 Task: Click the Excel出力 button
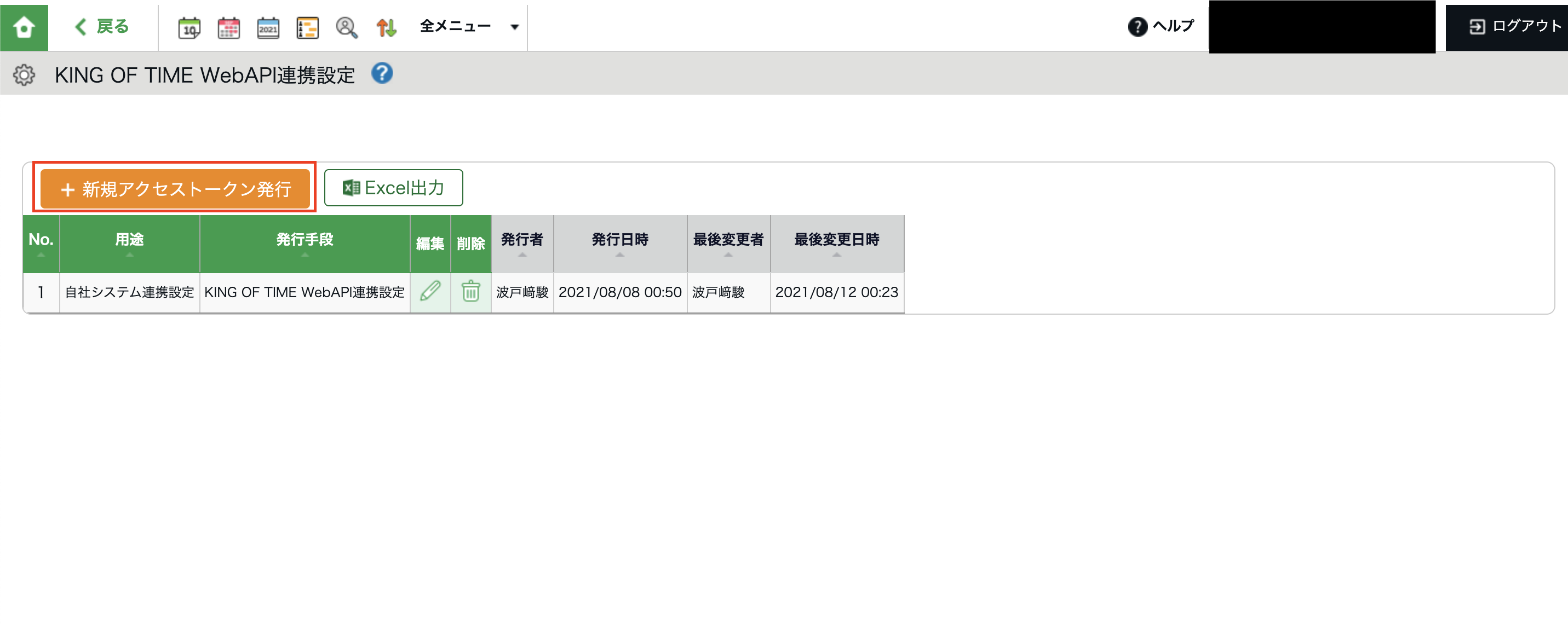tap(393, 188)
